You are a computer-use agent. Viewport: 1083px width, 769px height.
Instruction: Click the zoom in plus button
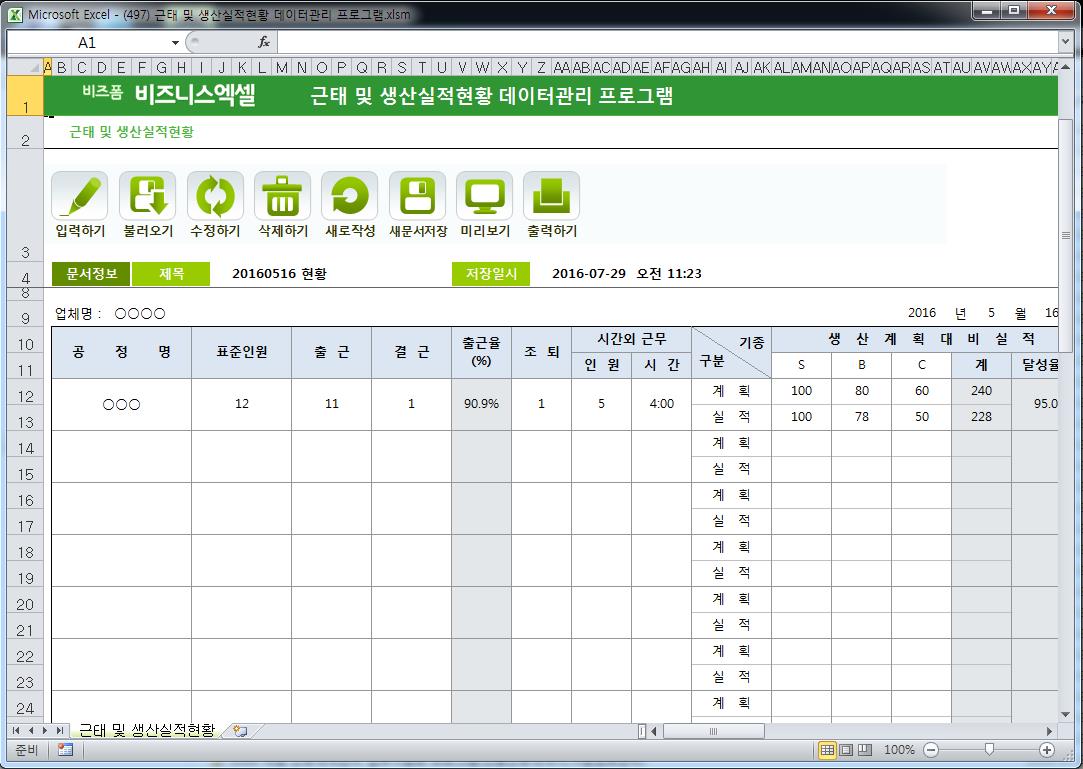click(x=1047, y=750)
